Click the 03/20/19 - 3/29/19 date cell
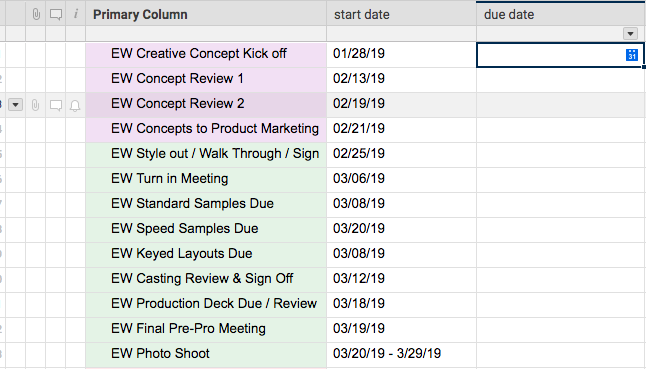The height and width of the screenshot is (369, 646). point(402,354)
